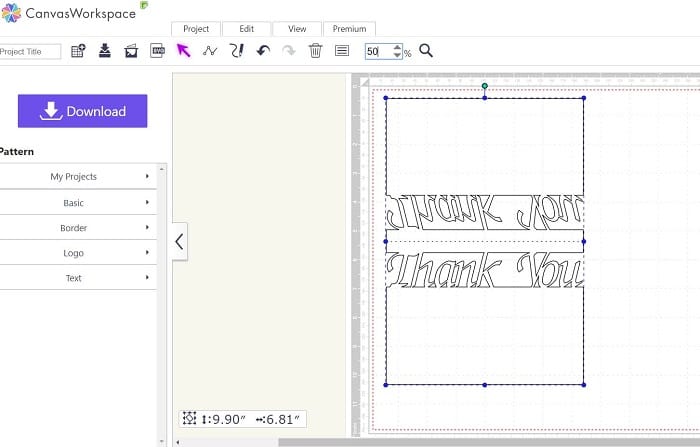Click the Save project tray icon

click(104, 50)
